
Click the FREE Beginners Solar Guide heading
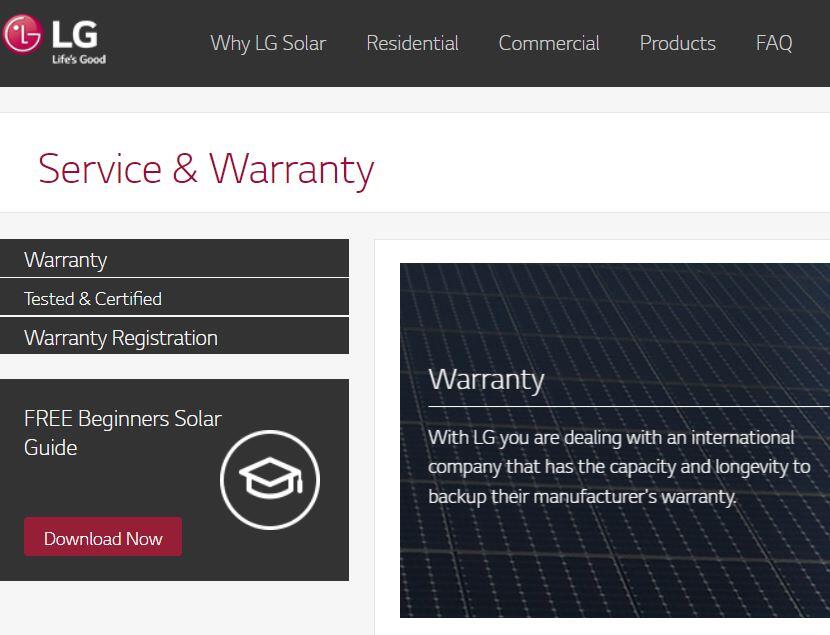[122, 433]
